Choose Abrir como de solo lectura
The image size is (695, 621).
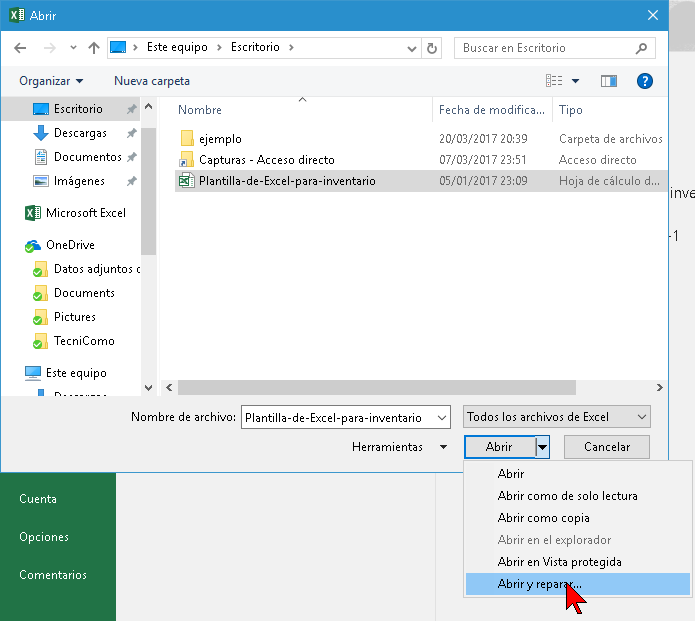tap(578, 496)
